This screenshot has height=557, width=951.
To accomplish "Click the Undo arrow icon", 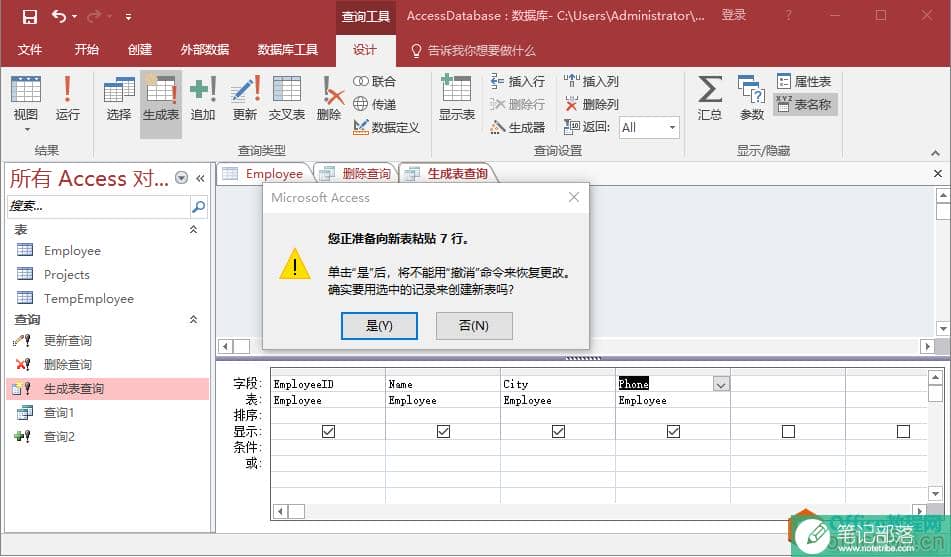I will [59, 16].
